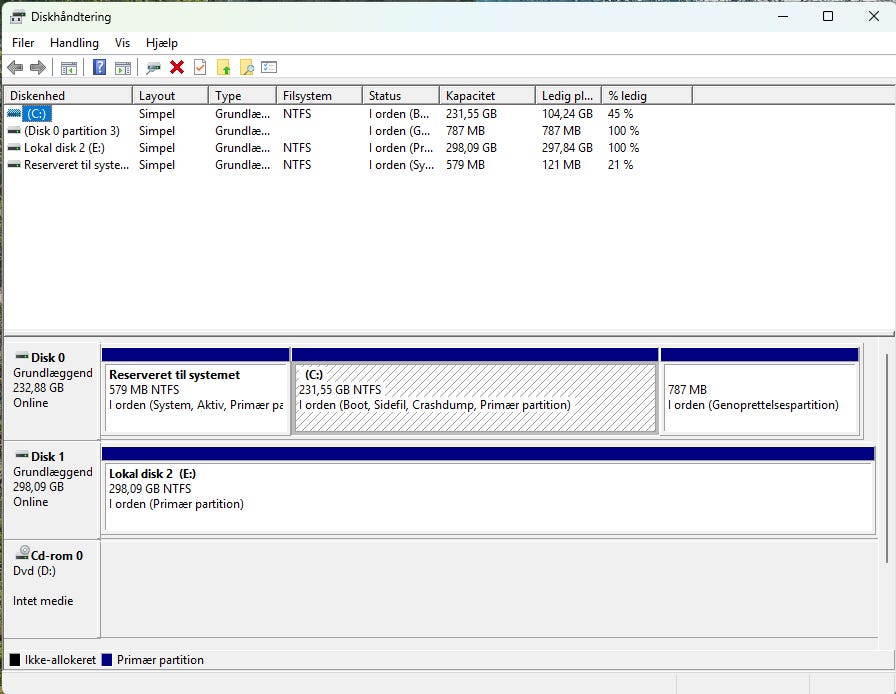
Task: Open the Hjælp menu
Action: [x=161, y=43]
